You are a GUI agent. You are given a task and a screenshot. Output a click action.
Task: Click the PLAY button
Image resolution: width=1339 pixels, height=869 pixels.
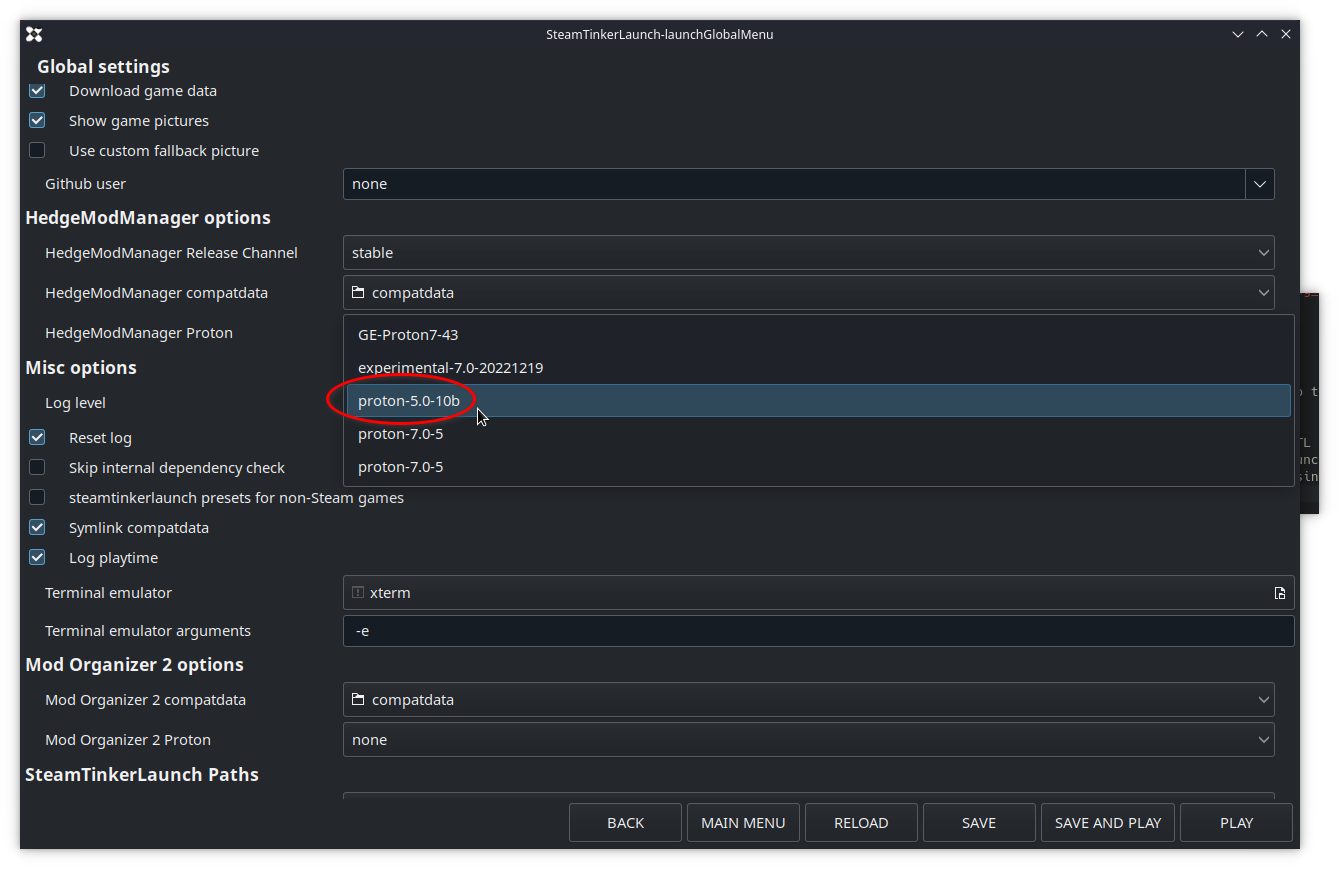[x=1236, y=823]
